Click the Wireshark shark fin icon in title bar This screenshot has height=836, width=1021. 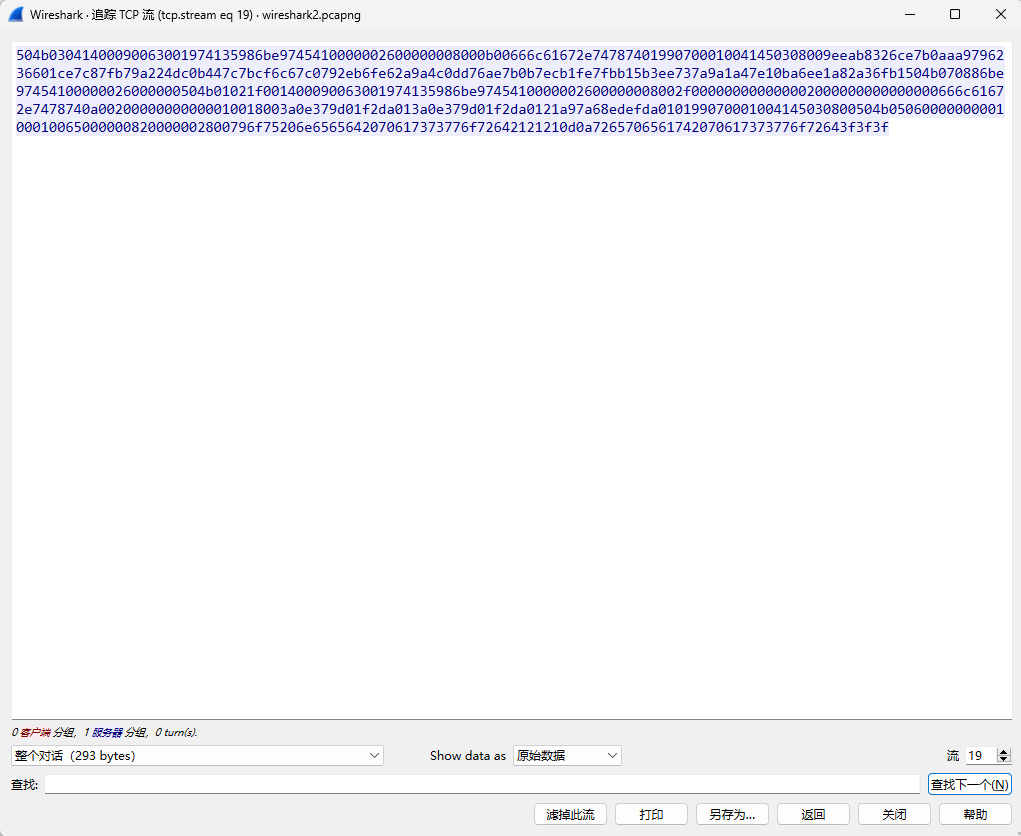coord(15,14)
